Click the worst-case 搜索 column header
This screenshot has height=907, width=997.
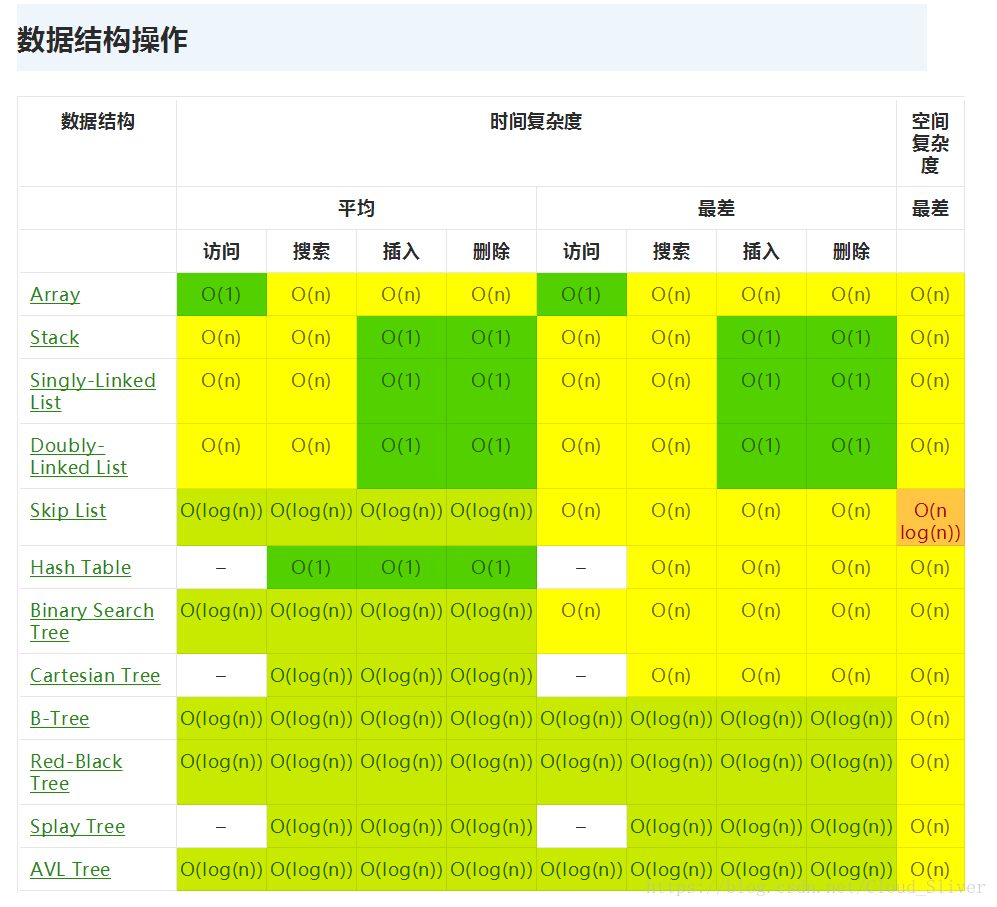(x=671, y=251)
